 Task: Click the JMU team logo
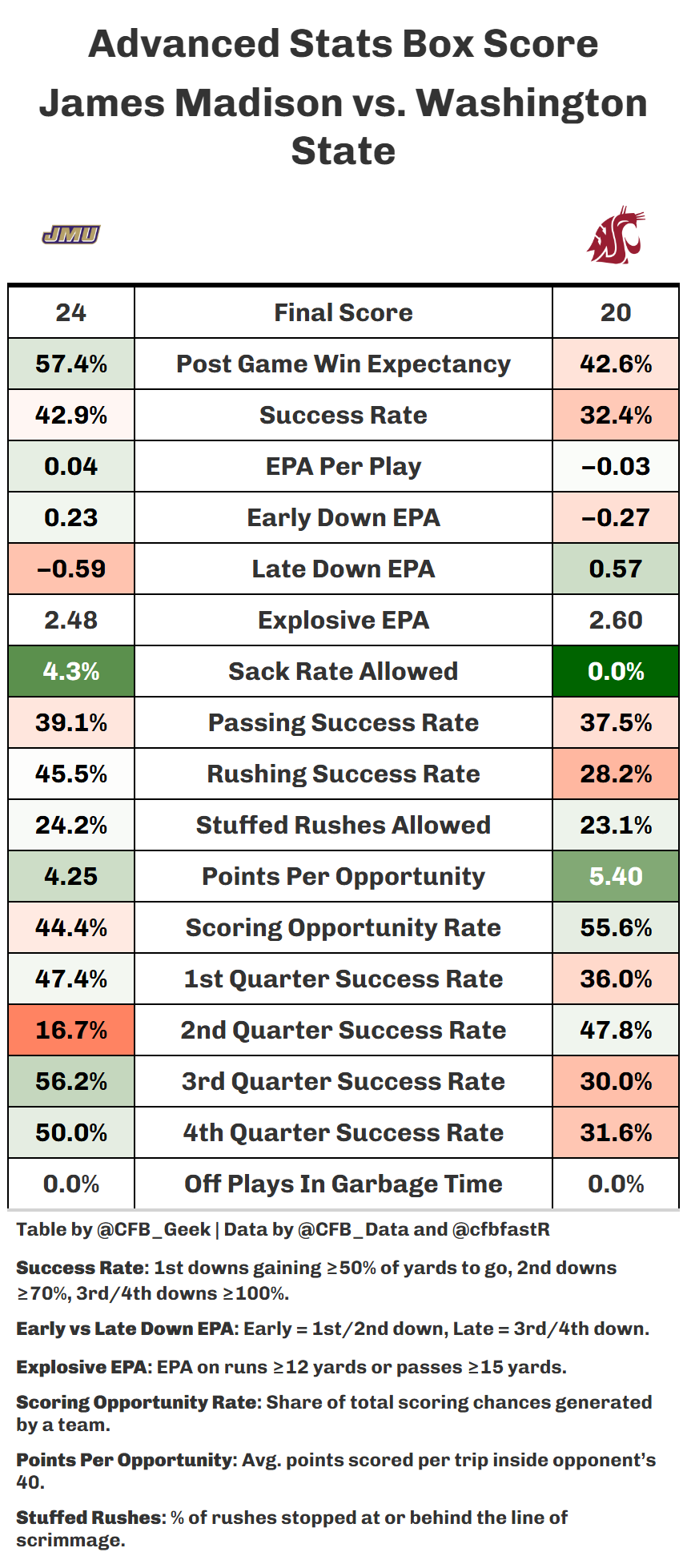pos(70,235)
